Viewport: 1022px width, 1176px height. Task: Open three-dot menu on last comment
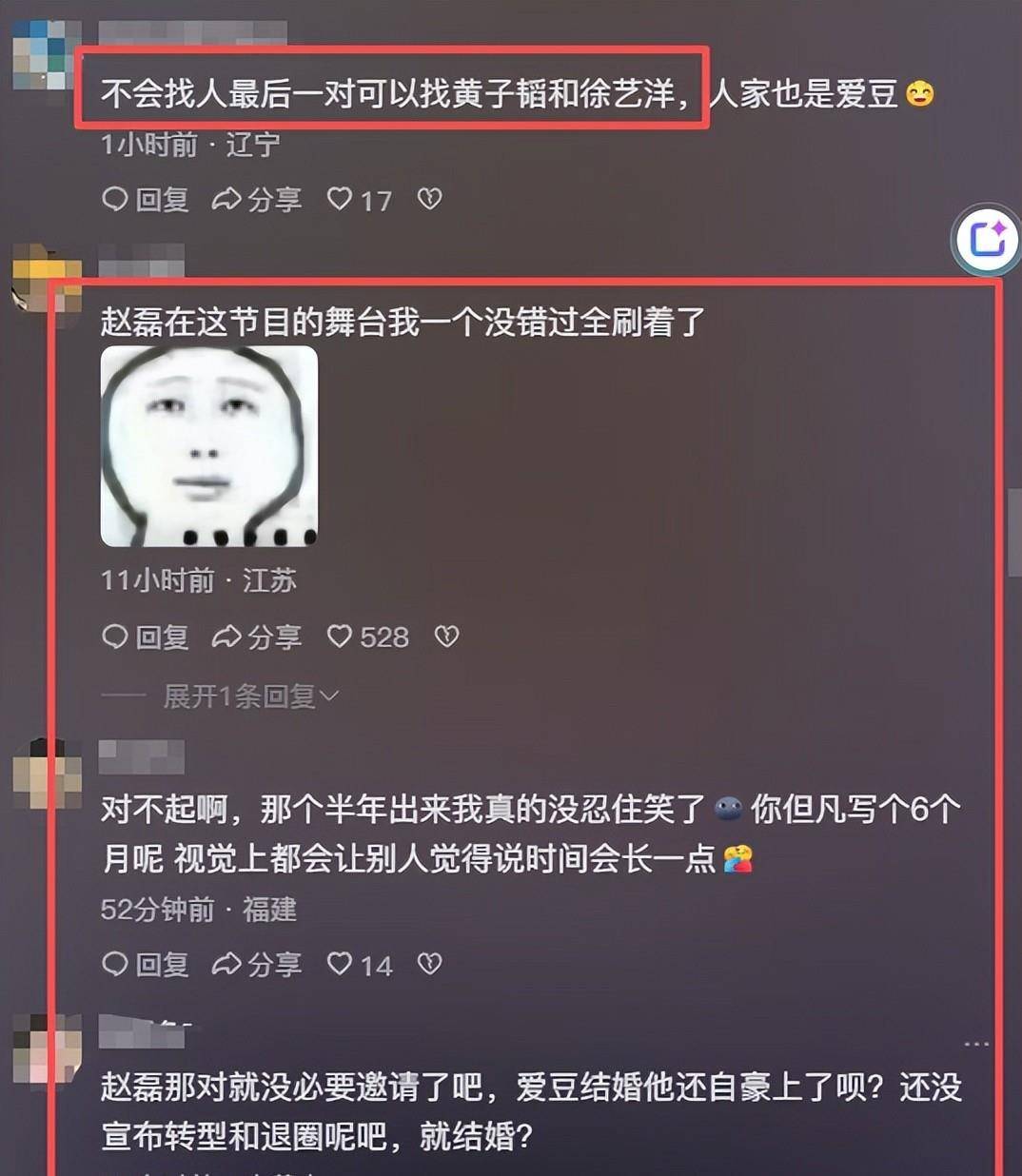(x=976, y=1044)
